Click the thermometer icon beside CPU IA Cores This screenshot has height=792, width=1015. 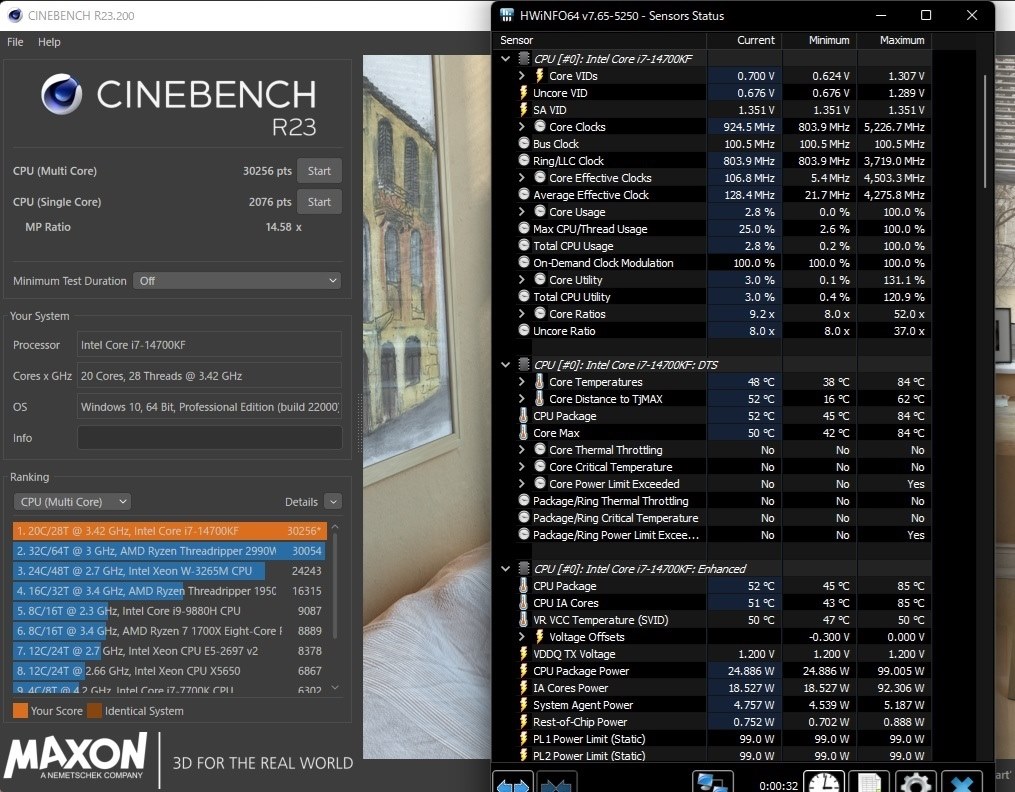pos(524,602)
